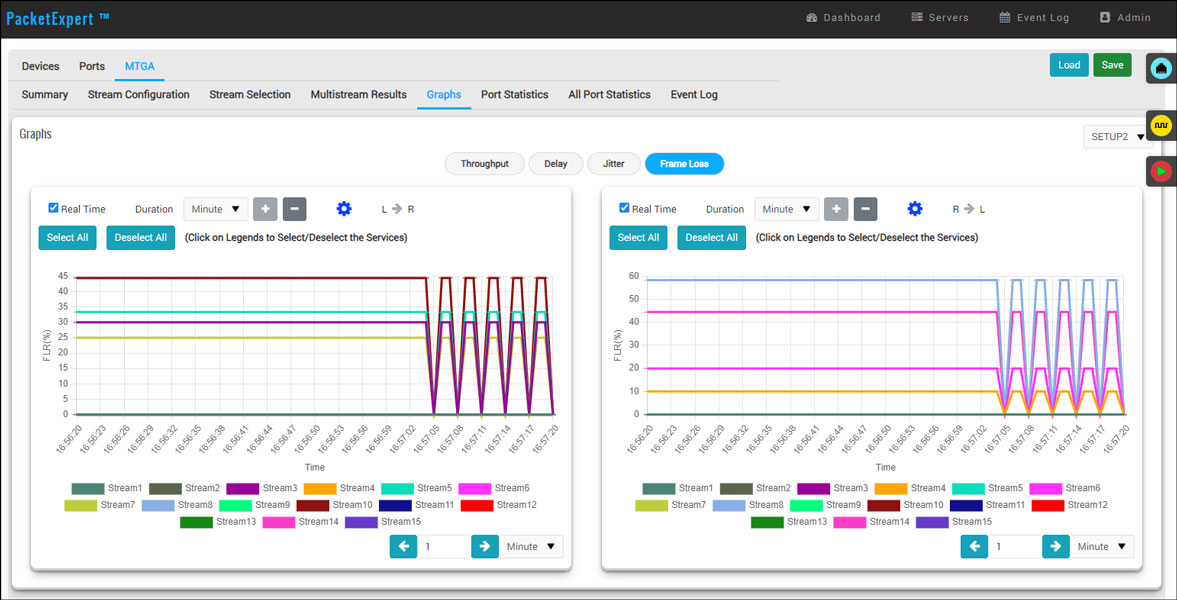Viewport: 1177px width, 600px height.
Task: Uncheck Real Time in L to R panel
Action: (53, 208)
